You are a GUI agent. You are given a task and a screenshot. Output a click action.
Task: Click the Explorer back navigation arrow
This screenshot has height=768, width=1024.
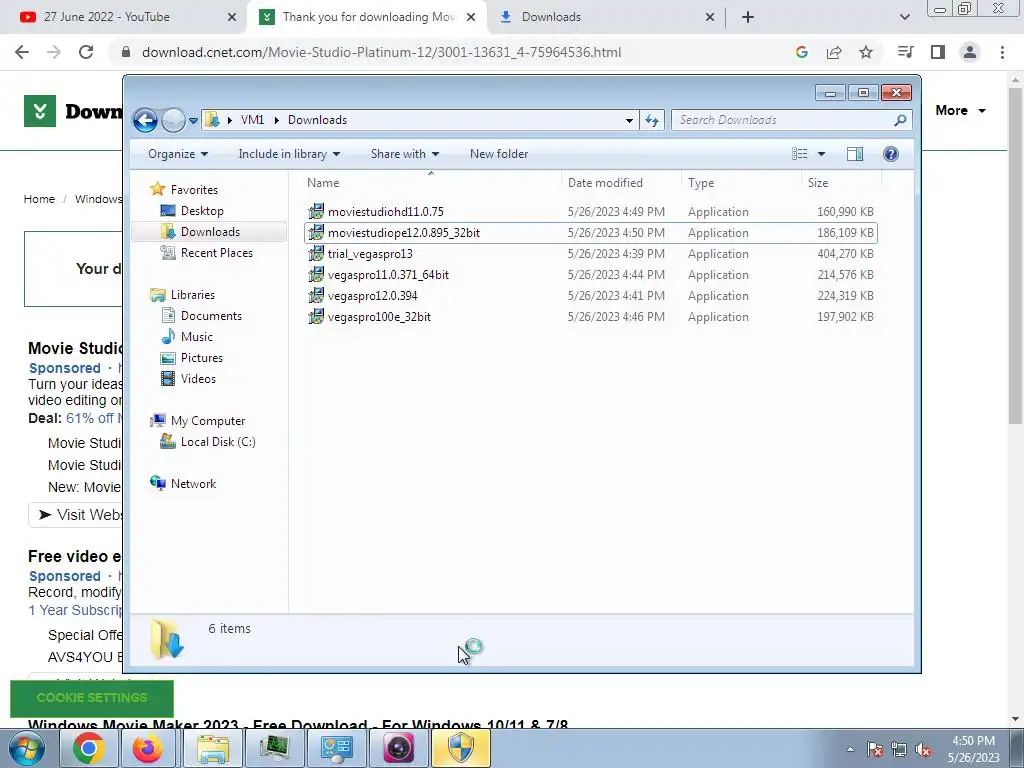(145, 120)
